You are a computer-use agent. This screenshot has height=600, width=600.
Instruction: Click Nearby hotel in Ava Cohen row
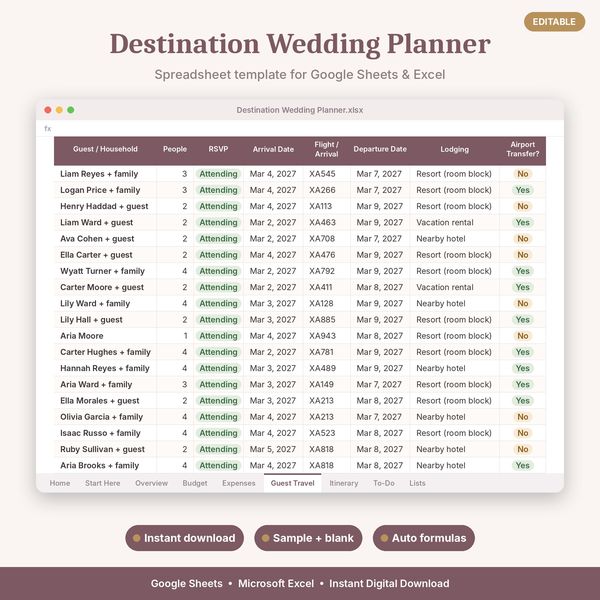441,238
